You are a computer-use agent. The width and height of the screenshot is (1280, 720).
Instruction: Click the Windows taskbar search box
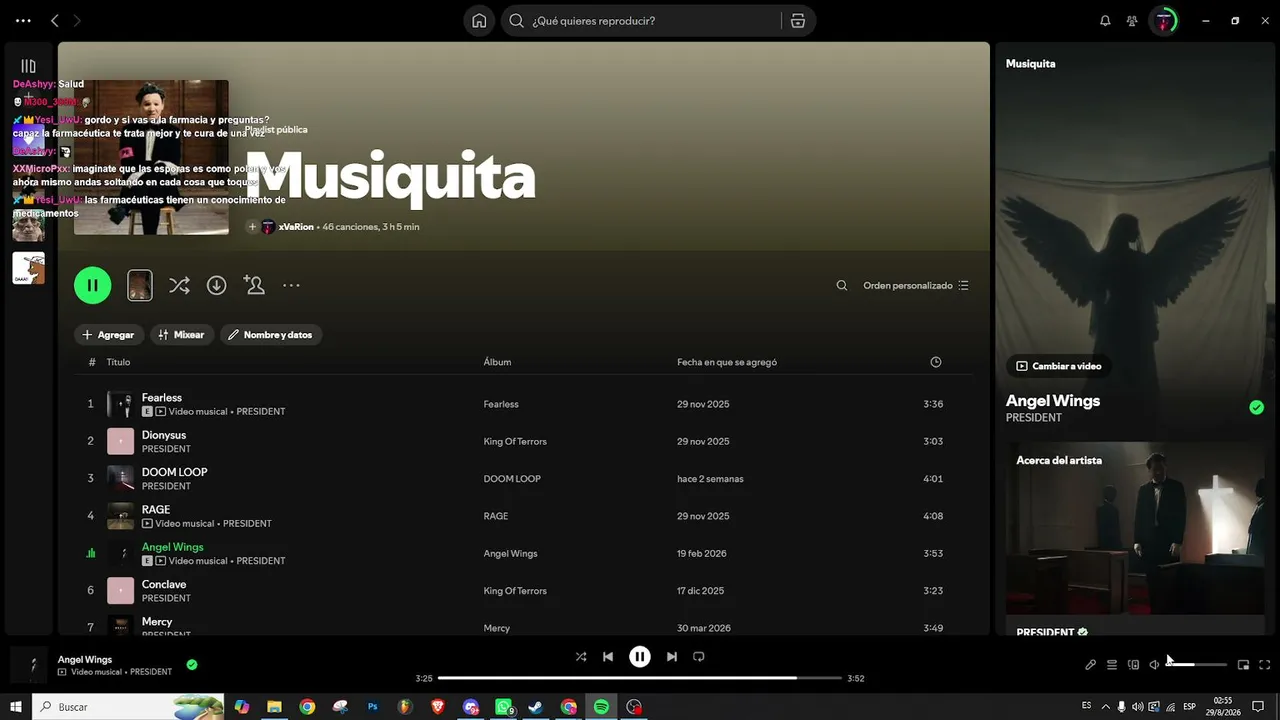[x=129, y=707]
